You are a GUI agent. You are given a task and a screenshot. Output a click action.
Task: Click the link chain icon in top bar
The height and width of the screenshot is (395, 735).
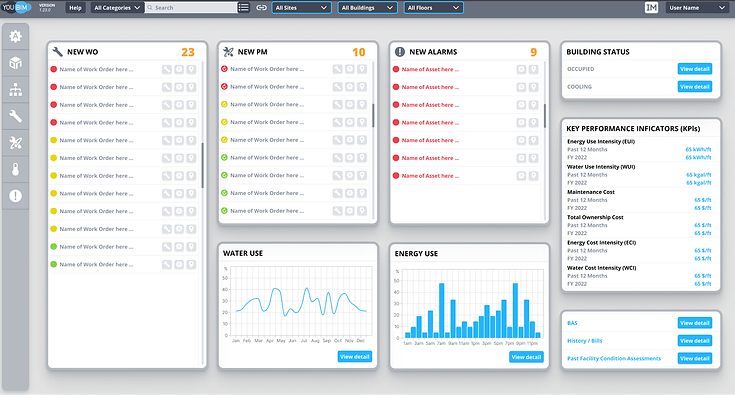(262, 7)
